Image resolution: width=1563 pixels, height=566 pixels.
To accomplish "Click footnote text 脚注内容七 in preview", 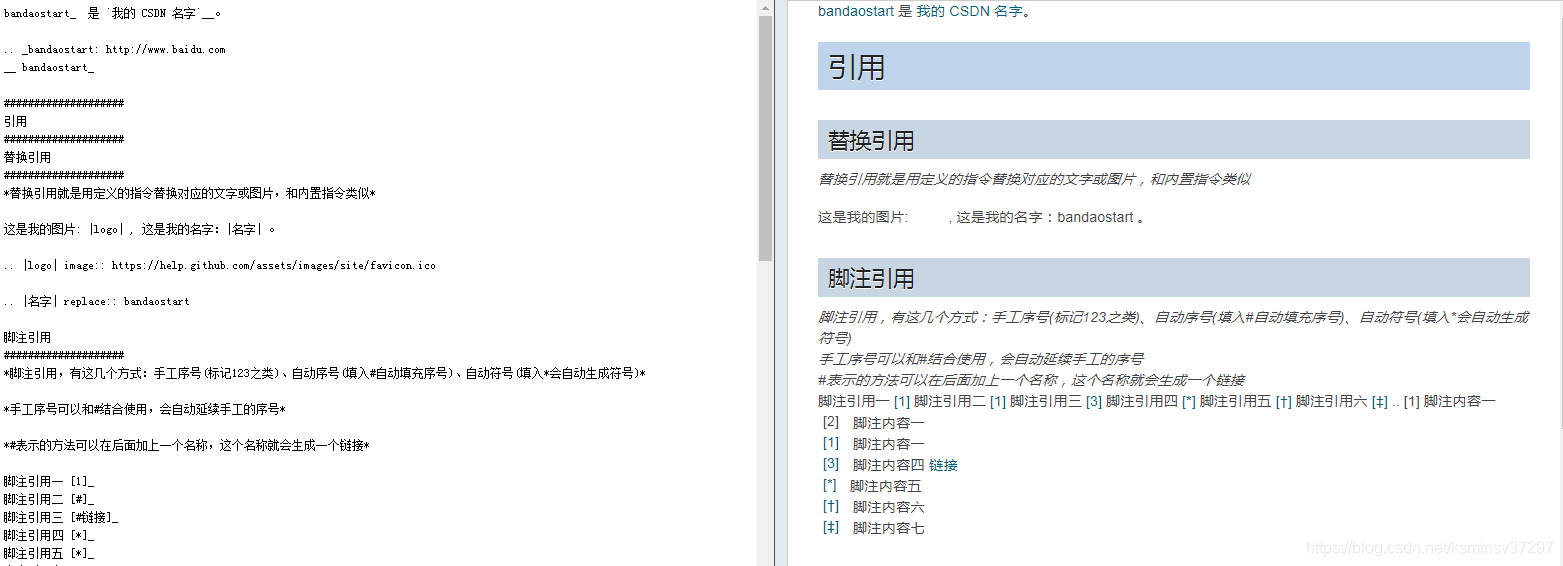I will (x=888, y=528).
